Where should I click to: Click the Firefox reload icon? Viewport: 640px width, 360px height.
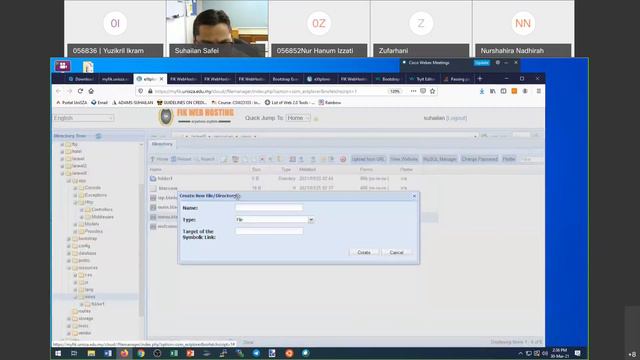pos(80,91)
